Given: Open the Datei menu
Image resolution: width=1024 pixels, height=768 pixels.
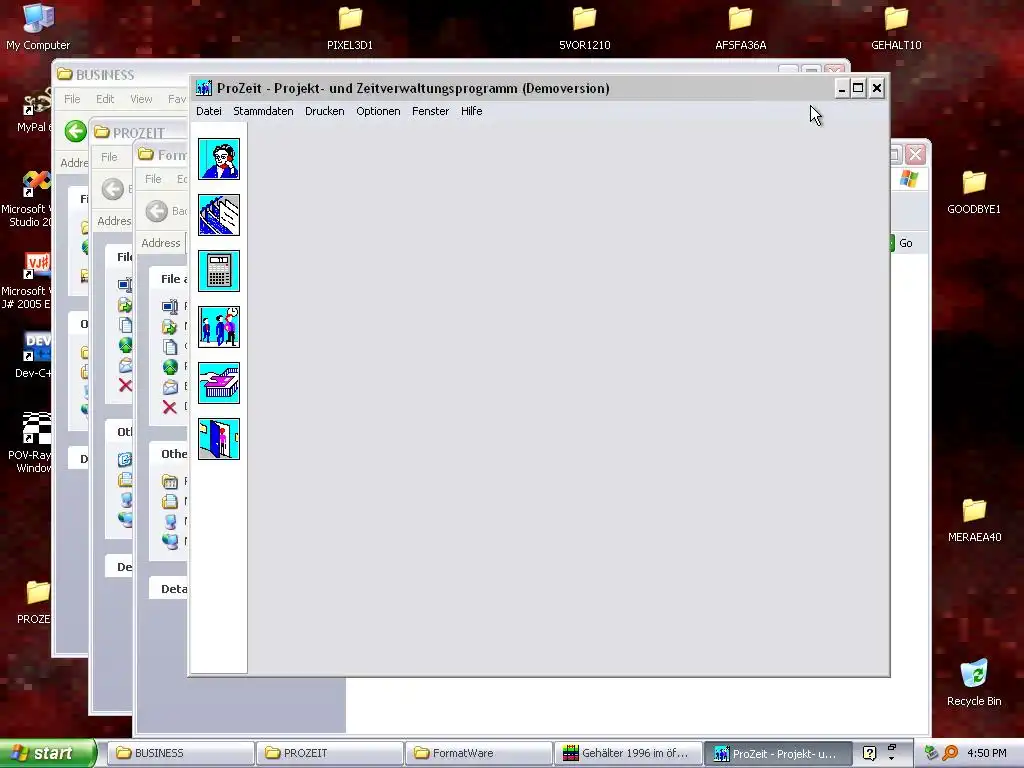Looking at the screenshot, I should [x=209, y=111].
